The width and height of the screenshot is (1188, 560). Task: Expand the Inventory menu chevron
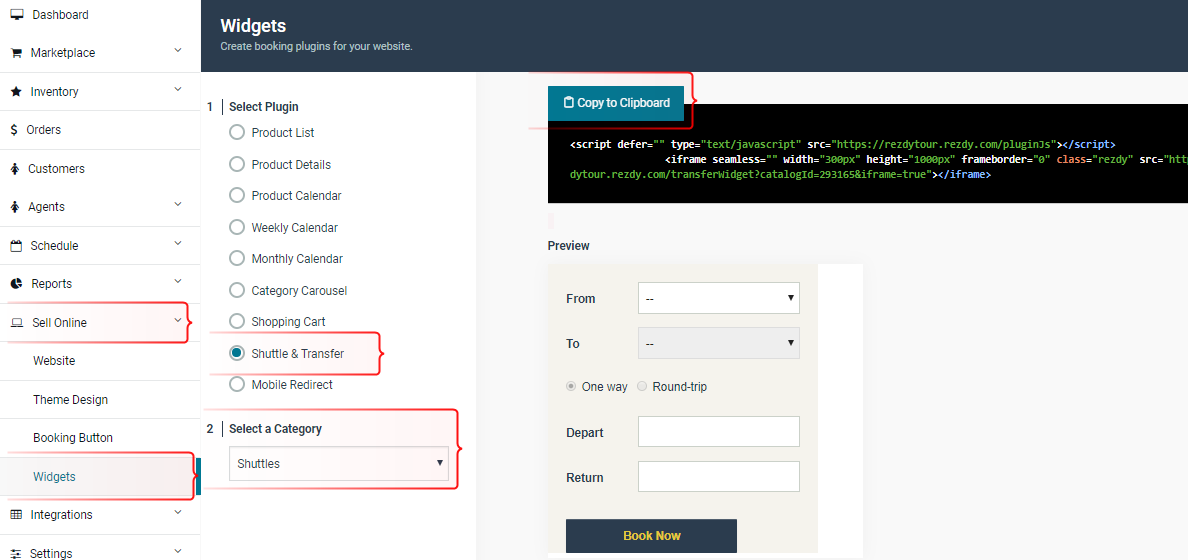pos(178,89)
